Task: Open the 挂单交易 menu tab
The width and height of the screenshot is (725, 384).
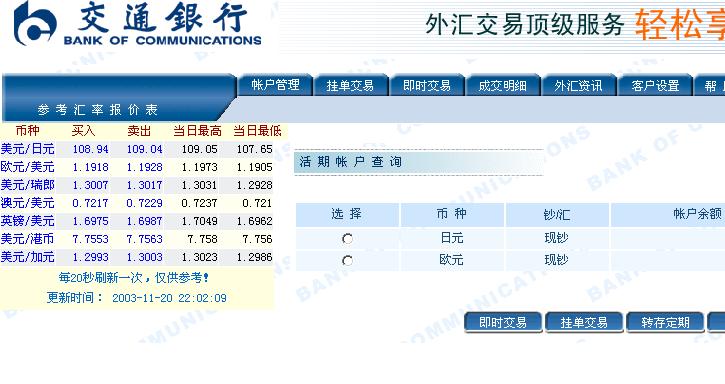Action: tap(350, 85)
